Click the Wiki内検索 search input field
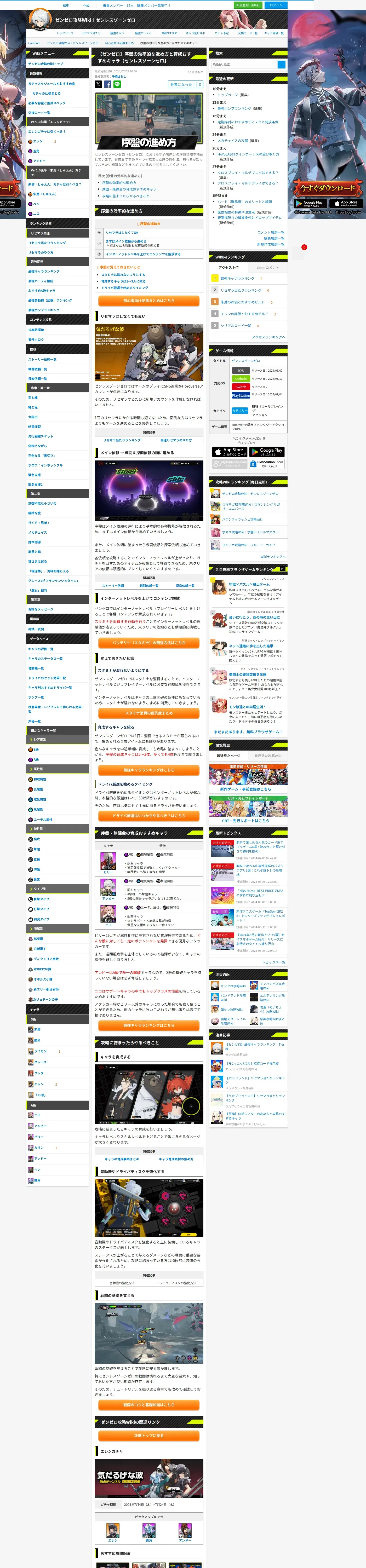The height and width of the screenshot is (1568, 366). coord(244,65)
